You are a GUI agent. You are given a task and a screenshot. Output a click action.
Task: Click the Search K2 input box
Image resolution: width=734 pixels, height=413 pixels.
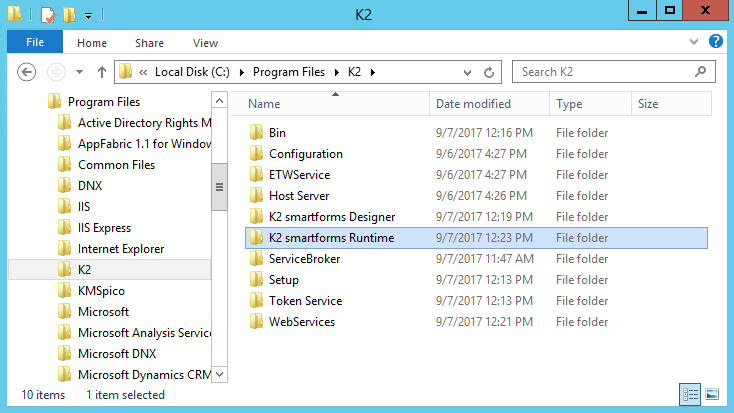[x=604, y=72]
